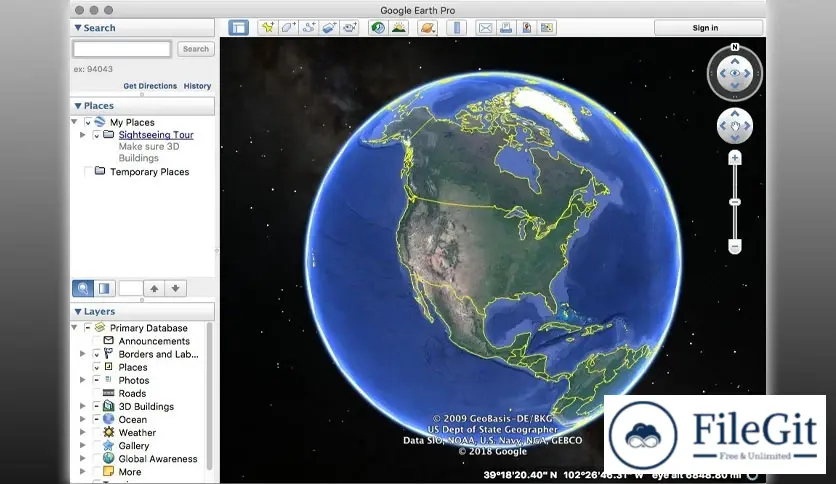Enable the Gallery layer checkbox
Image resolution: width=836 pixels, height=484 pixels.
[x=97, y=446]
